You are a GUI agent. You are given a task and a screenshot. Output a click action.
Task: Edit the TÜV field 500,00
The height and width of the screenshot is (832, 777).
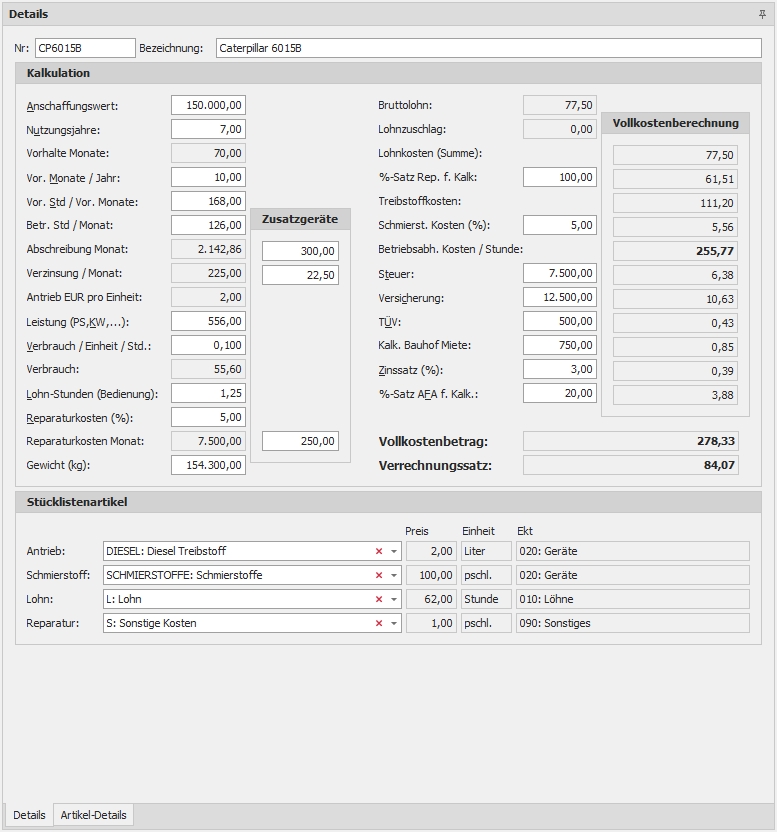[560, 321]
